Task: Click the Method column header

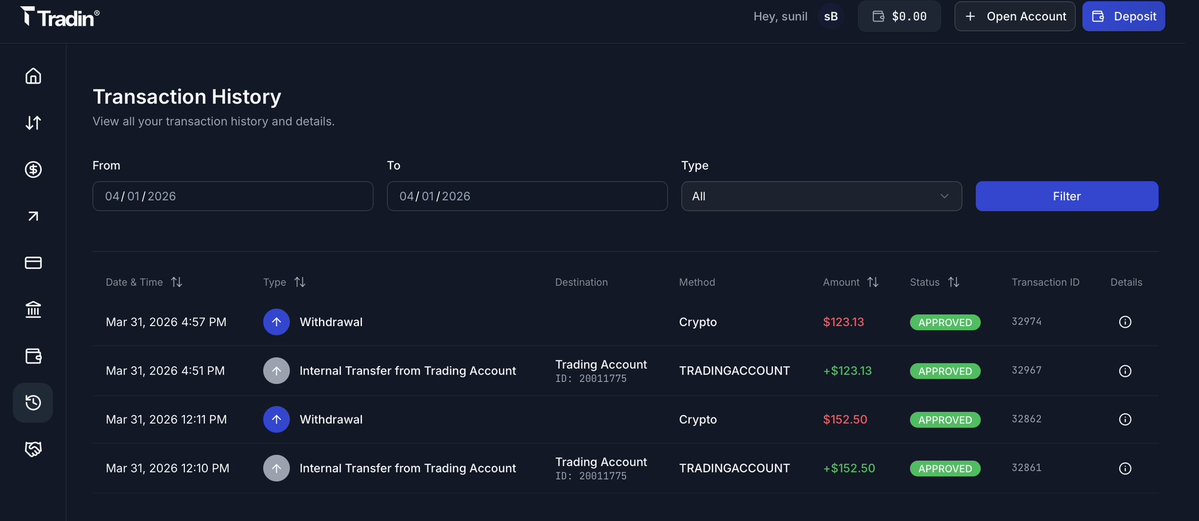Action: click(x=697, y=282)
